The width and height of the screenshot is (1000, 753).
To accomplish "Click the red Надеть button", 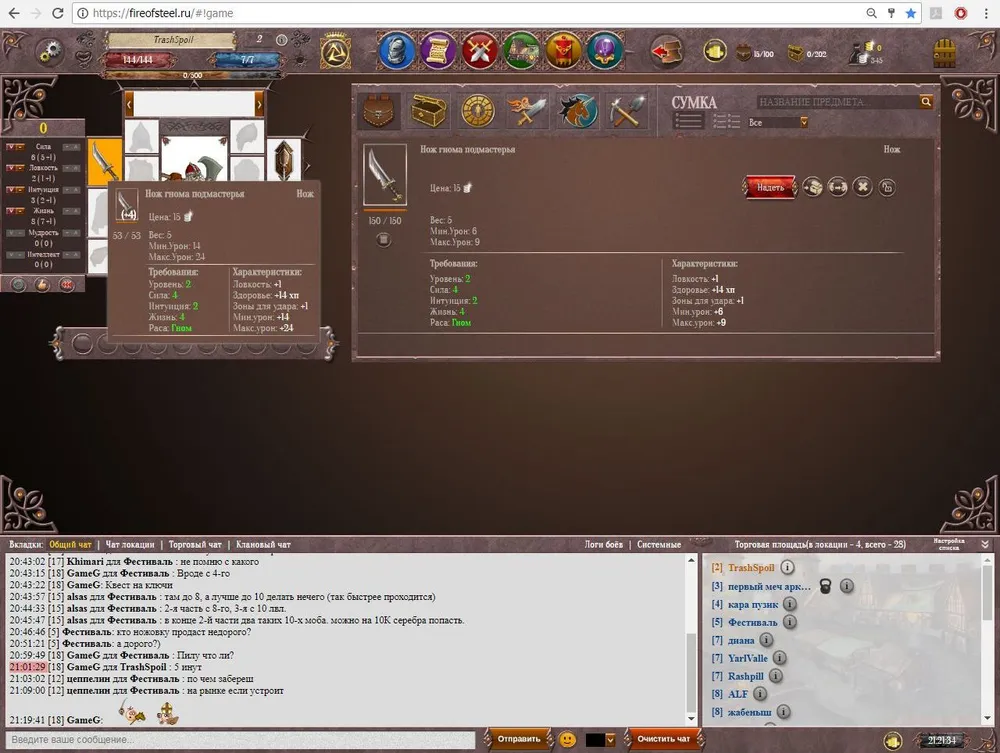I will [770, 187].
